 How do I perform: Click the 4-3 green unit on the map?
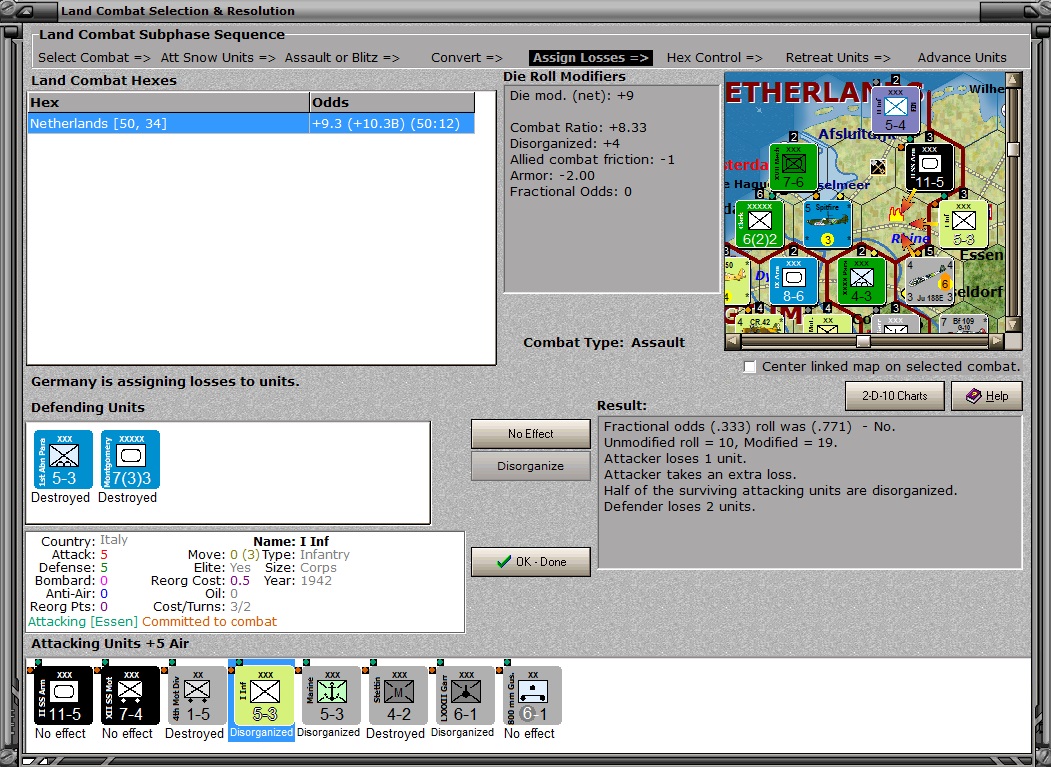pyautogui.click(x=861, y=281)
